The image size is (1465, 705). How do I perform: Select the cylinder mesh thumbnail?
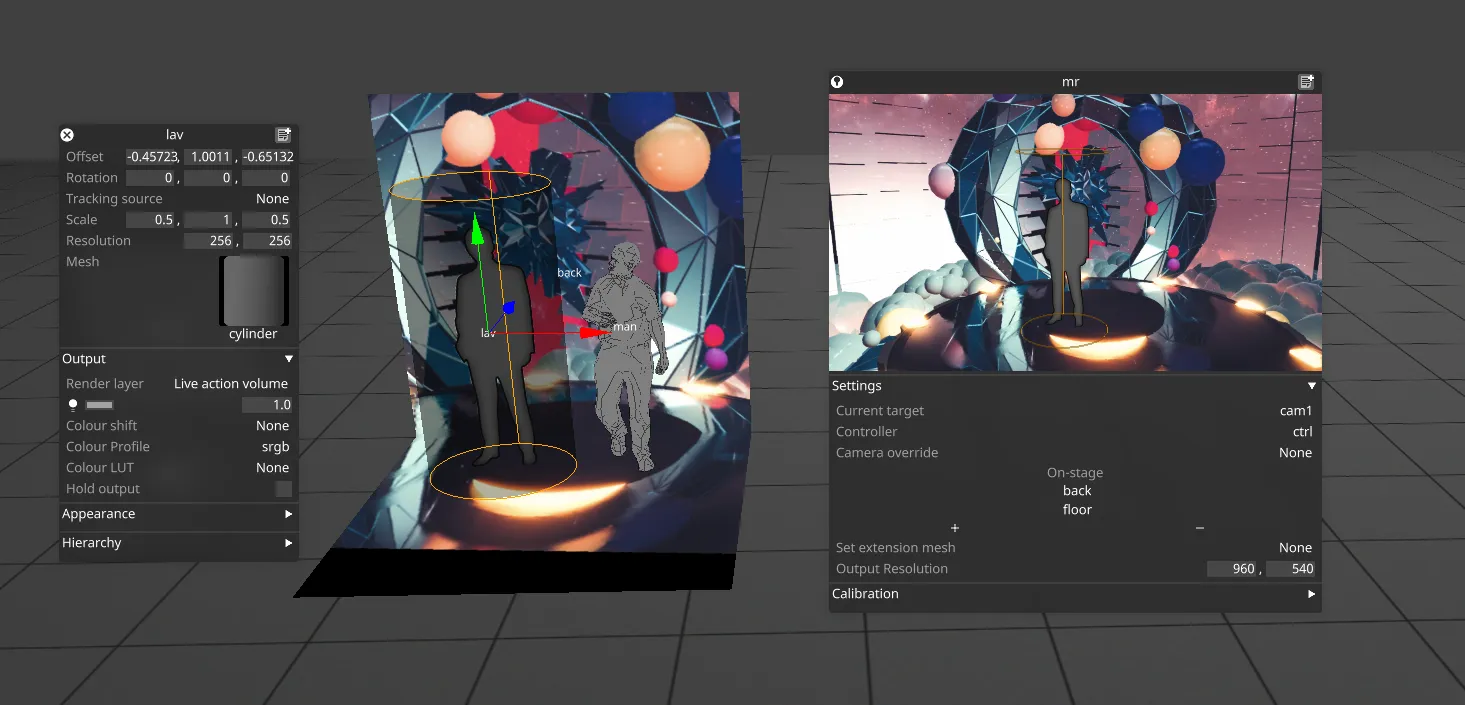tap(253, 291)
